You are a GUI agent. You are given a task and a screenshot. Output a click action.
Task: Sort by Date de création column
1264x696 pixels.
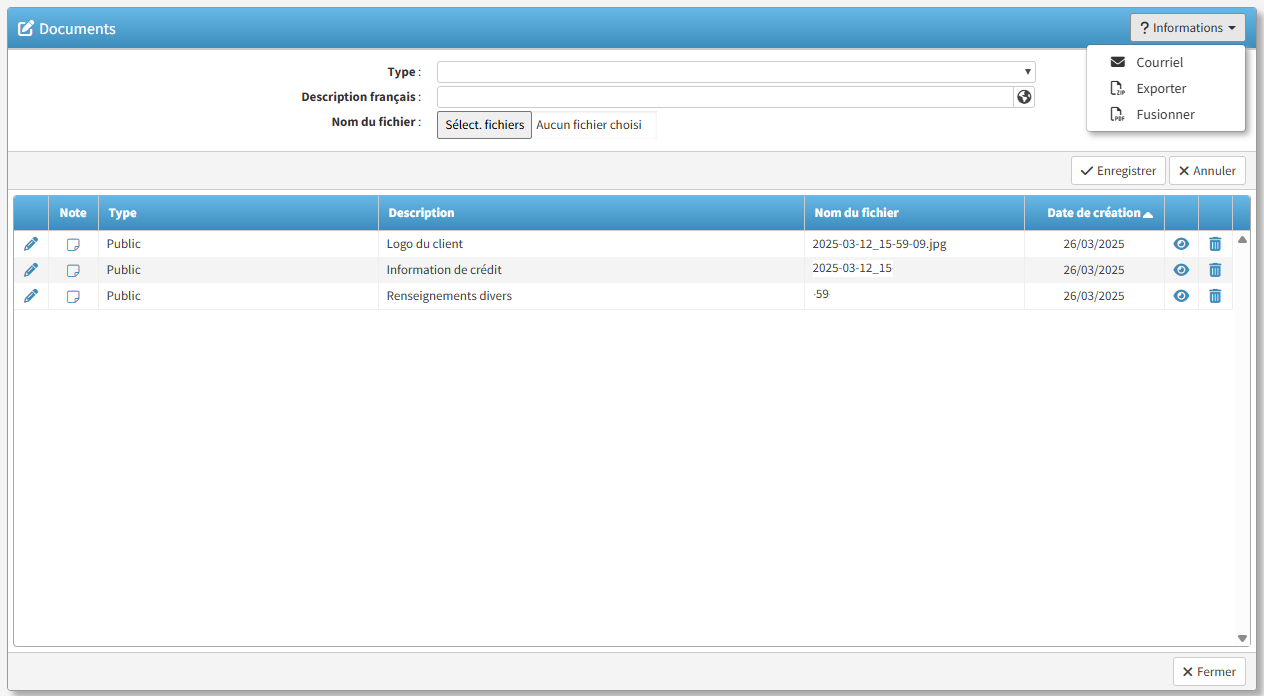pos(1094,213)
